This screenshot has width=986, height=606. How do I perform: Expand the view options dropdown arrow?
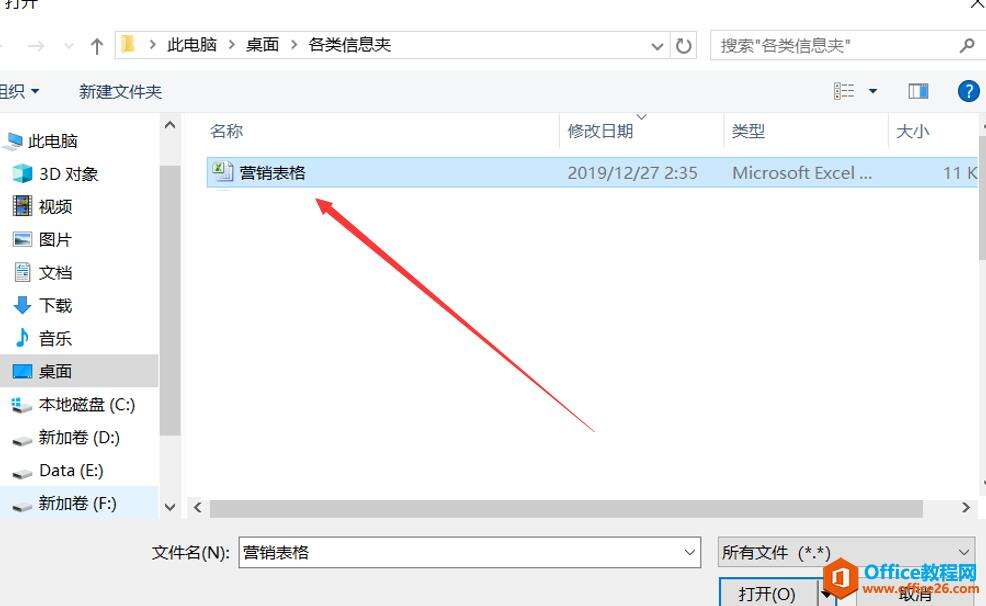pyautogui.click(x=873, y=91)
